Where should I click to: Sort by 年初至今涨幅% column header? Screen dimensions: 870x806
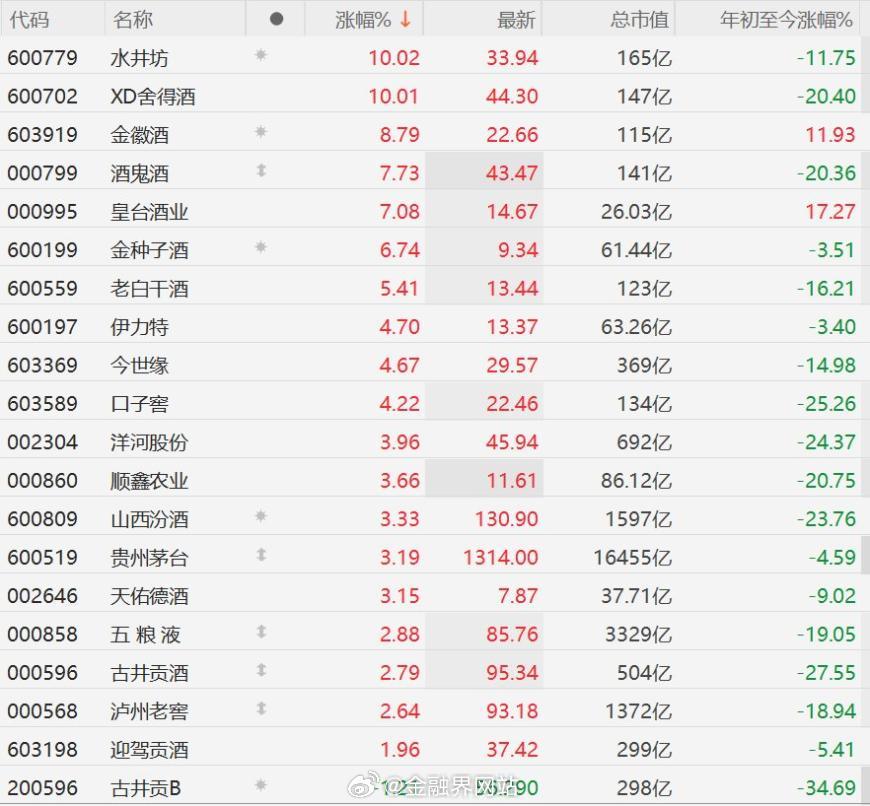(x=786, y=20)
